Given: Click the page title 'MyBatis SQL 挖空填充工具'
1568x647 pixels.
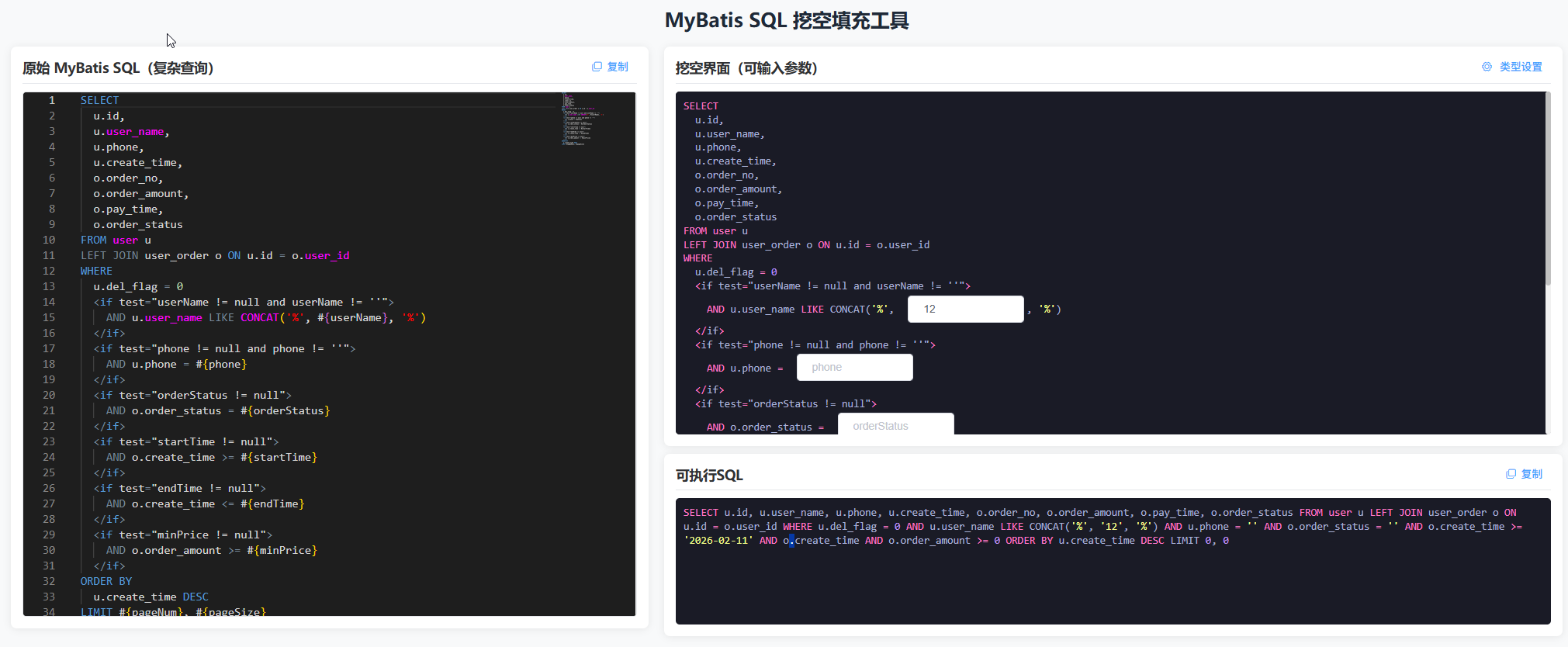Looking at the screenshot, I should [787, 20].
